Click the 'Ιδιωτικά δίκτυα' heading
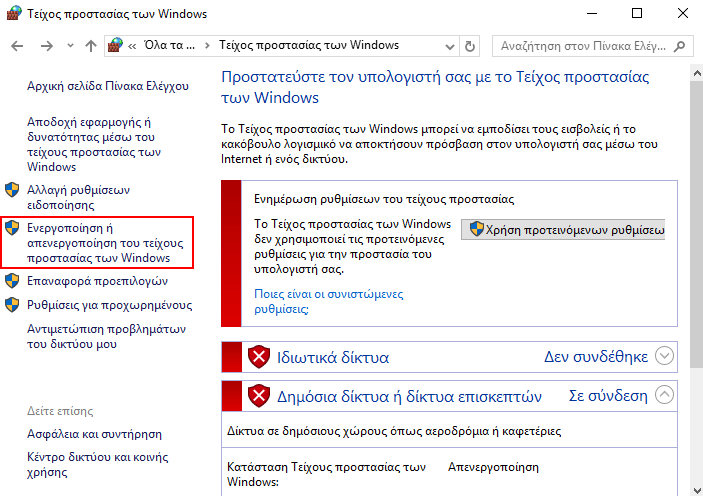The width and height of the screenshot is (703, 496). click(x=333, y=357)
